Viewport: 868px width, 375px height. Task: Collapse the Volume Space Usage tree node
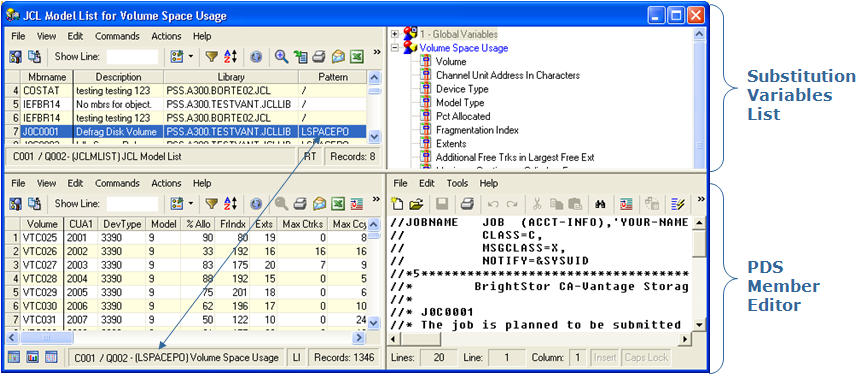coord(395,48)
